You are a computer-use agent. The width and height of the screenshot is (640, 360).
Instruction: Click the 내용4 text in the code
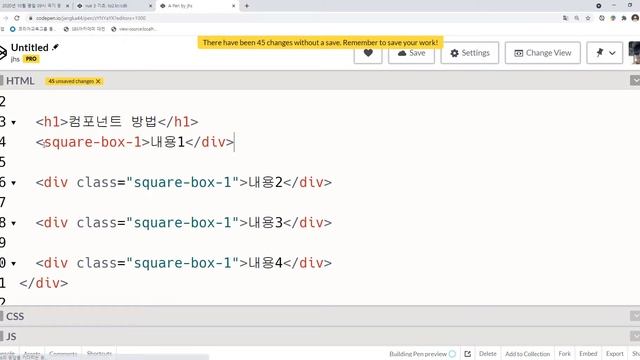click(x=265, y=263)
